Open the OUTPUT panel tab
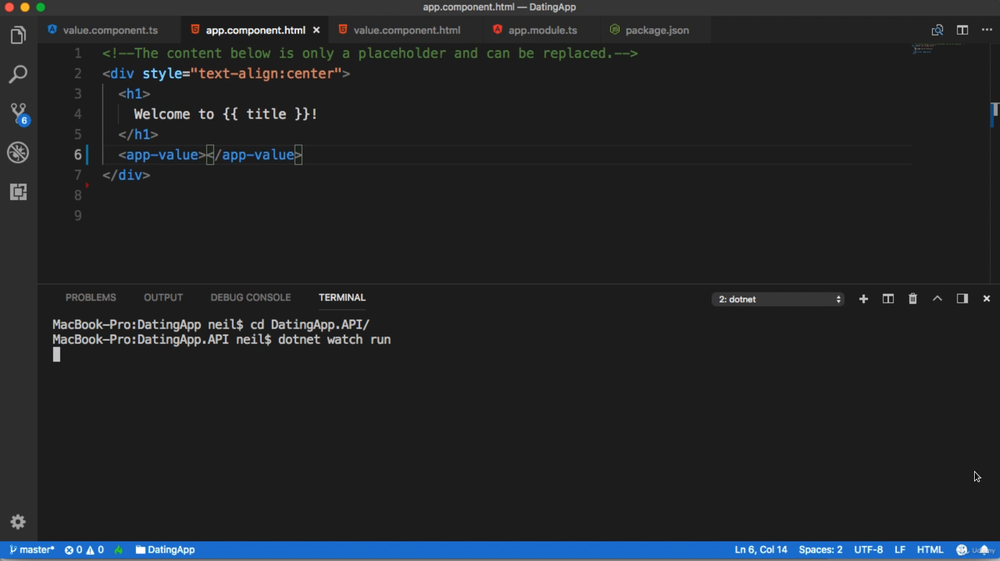Image resolution: width=1000 pixels, height=561 pixels. click(x=163, y=298)
